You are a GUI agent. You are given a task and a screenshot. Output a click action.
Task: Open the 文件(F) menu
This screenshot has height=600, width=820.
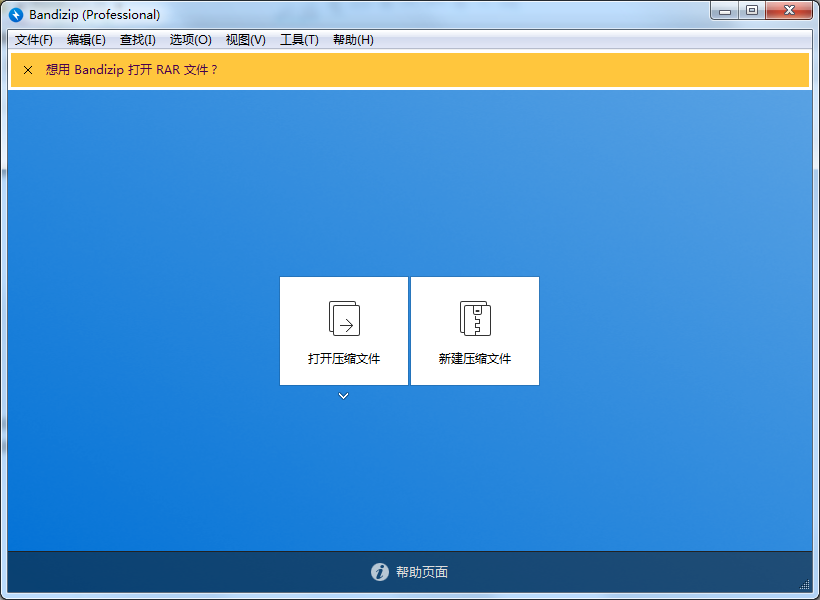tap(34, 40)
